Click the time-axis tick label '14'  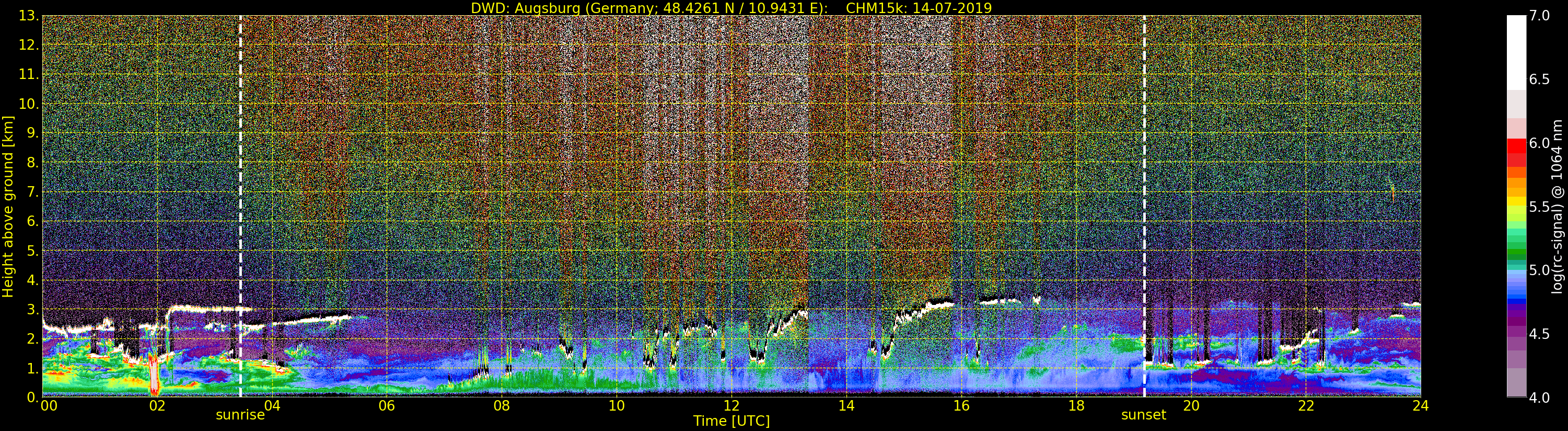click(x=846, y=405)
